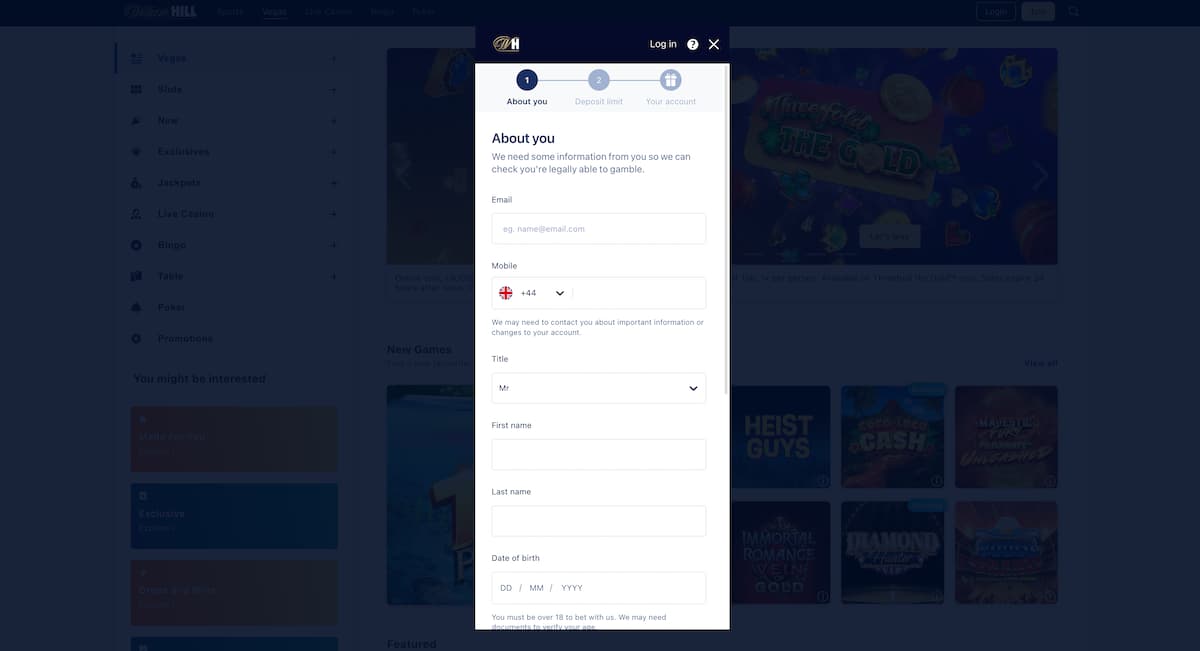Close the registration dialog with the X
The height and width of the screenshot is (651, 1200).
point(714,44)
